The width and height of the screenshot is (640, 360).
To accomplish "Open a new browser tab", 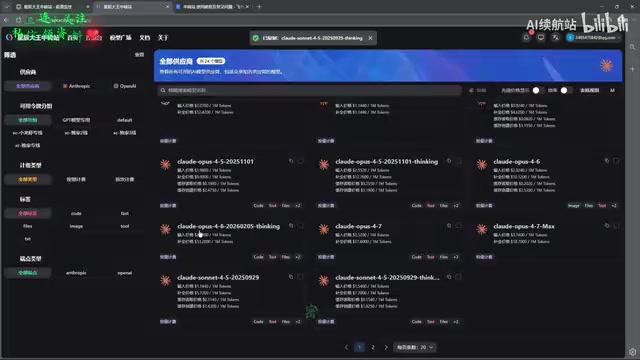I will pyautogui.click(x=259, y=7).
